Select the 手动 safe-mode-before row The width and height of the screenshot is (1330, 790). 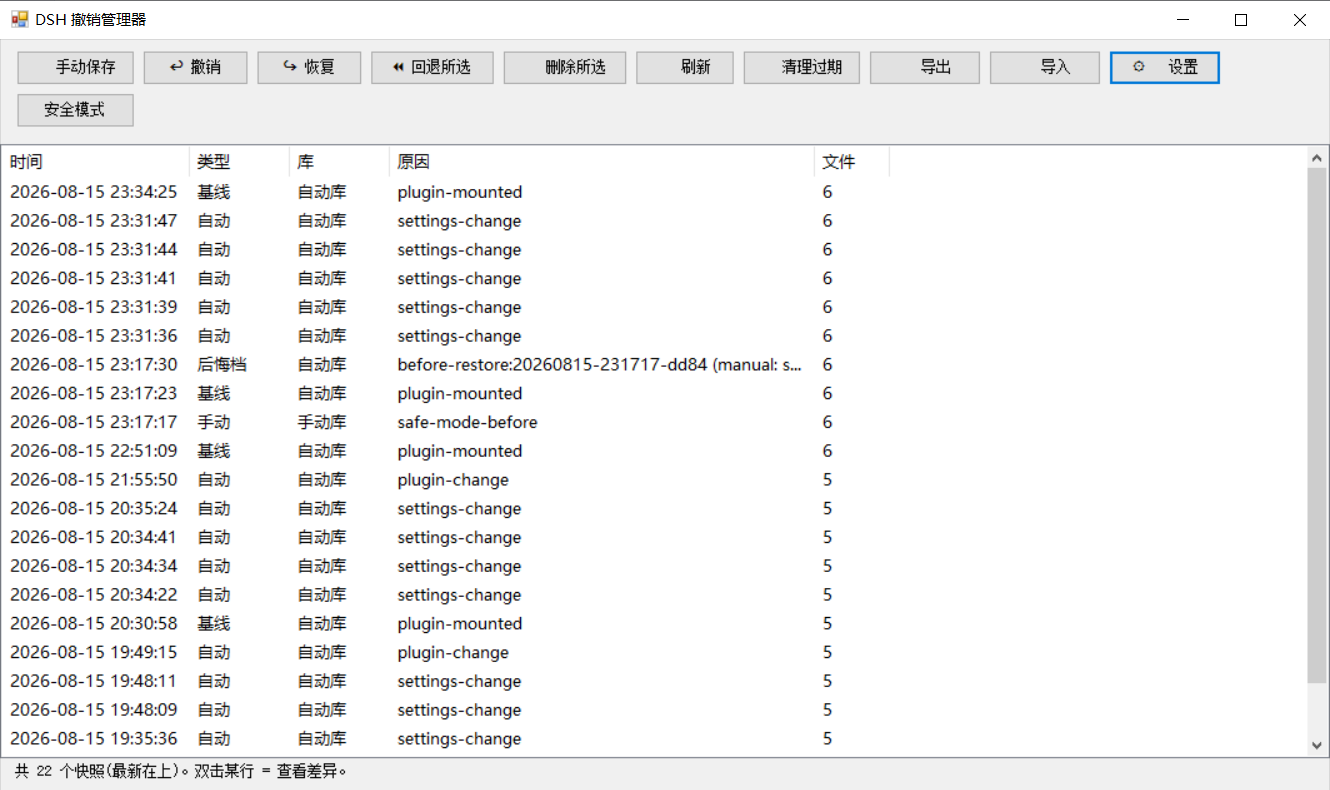tap(447, 422)
